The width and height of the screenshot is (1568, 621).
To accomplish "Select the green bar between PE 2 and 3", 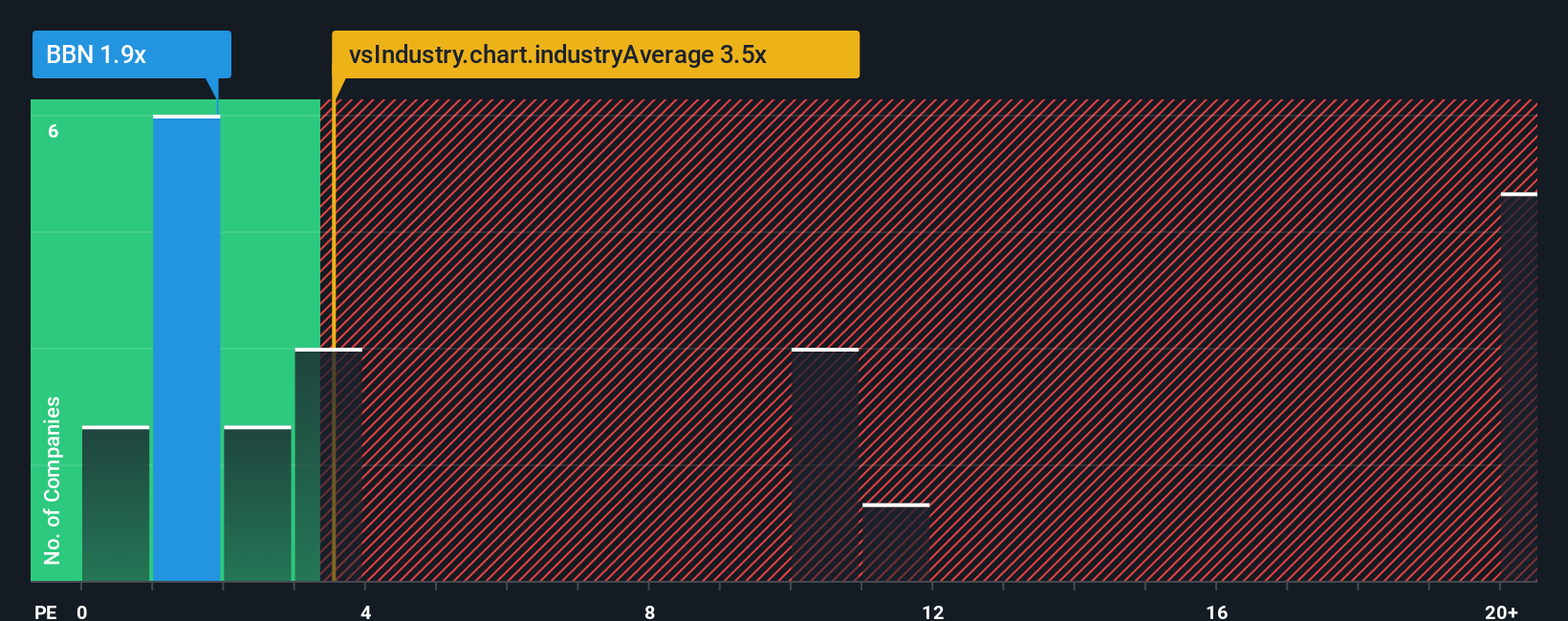I will (x=257, y=503).
